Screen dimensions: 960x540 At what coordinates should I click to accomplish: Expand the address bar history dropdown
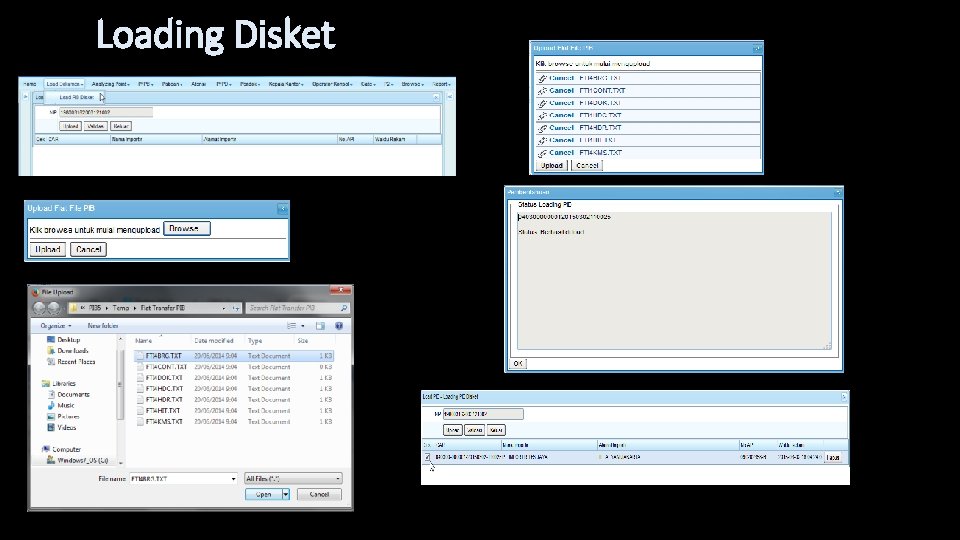[x=223, y=308]
